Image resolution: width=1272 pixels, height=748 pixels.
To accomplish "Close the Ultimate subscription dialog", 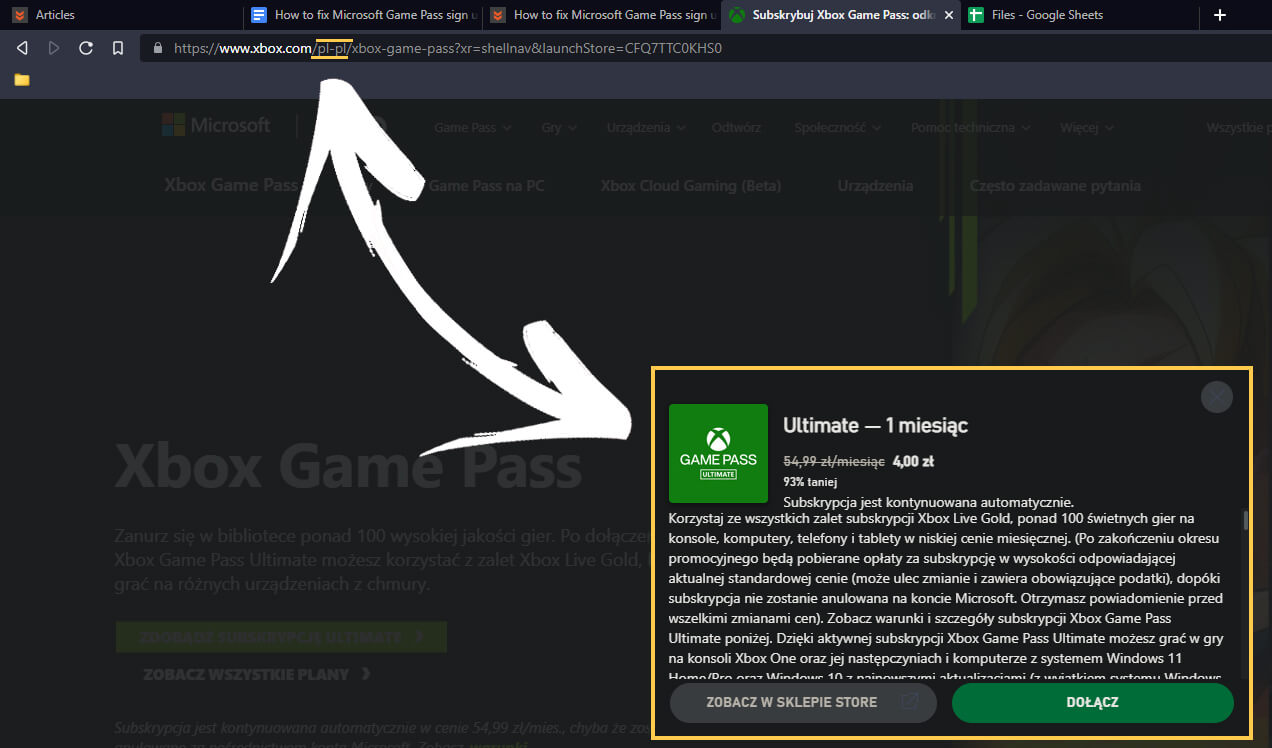I will tap(1217, 397).
